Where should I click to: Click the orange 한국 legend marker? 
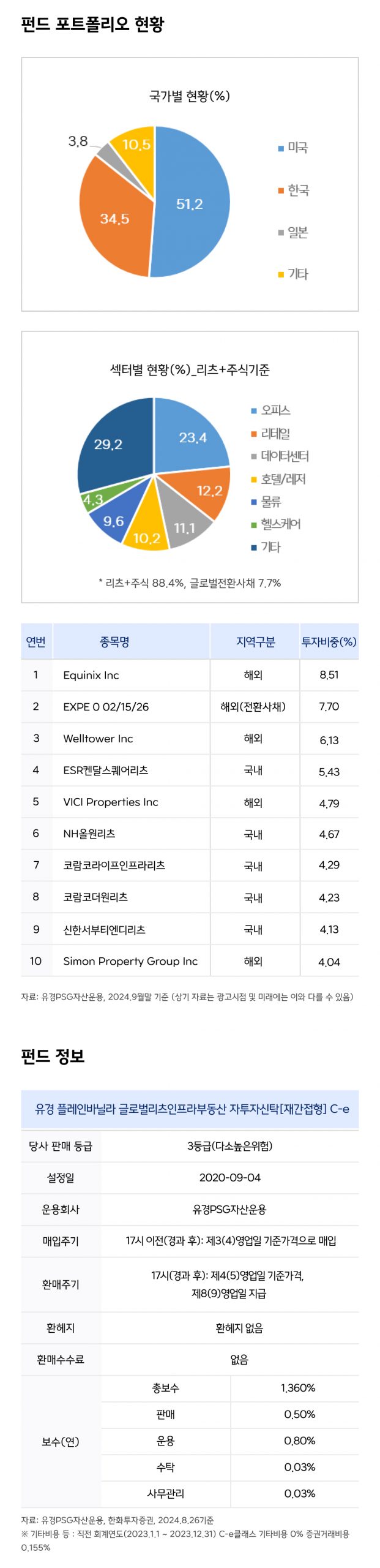pos(281,190)
